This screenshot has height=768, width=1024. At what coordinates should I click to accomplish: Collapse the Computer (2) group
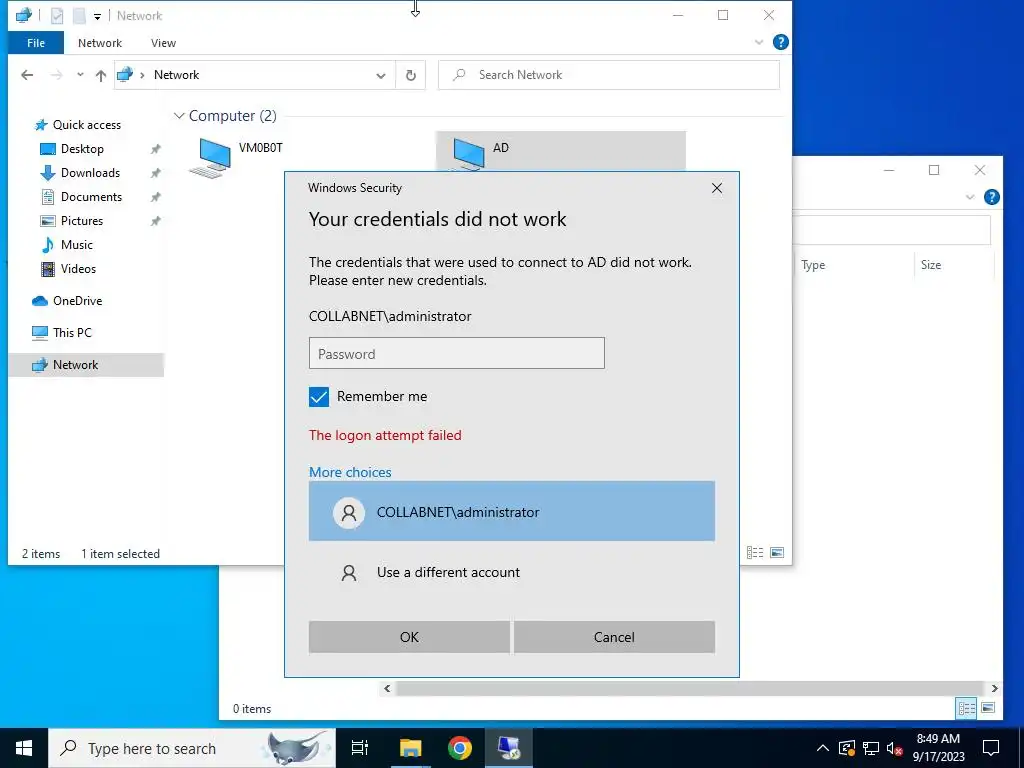179,116
